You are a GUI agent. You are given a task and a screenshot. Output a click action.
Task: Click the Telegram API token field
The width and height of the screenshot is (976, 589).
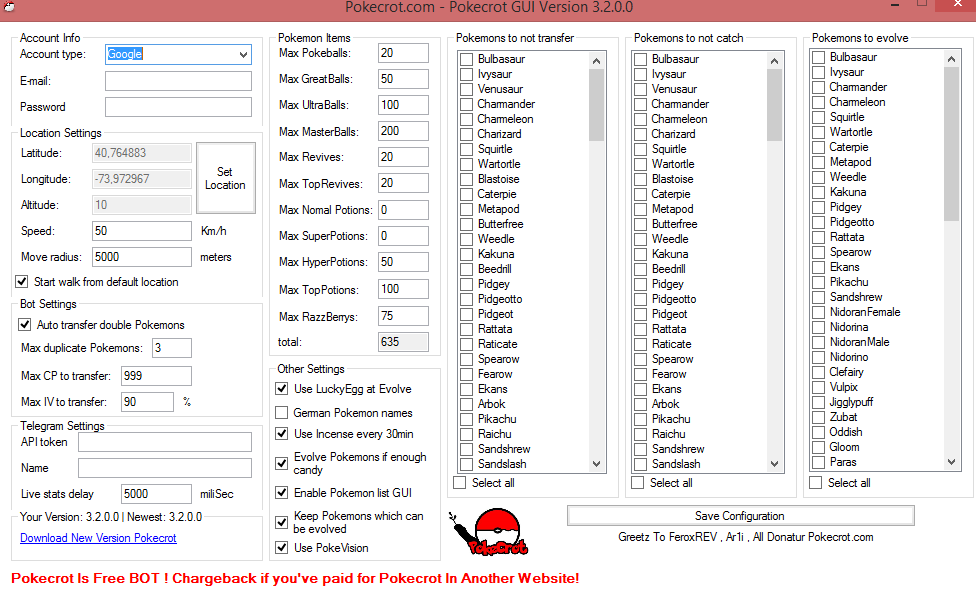tap(165, 442)
